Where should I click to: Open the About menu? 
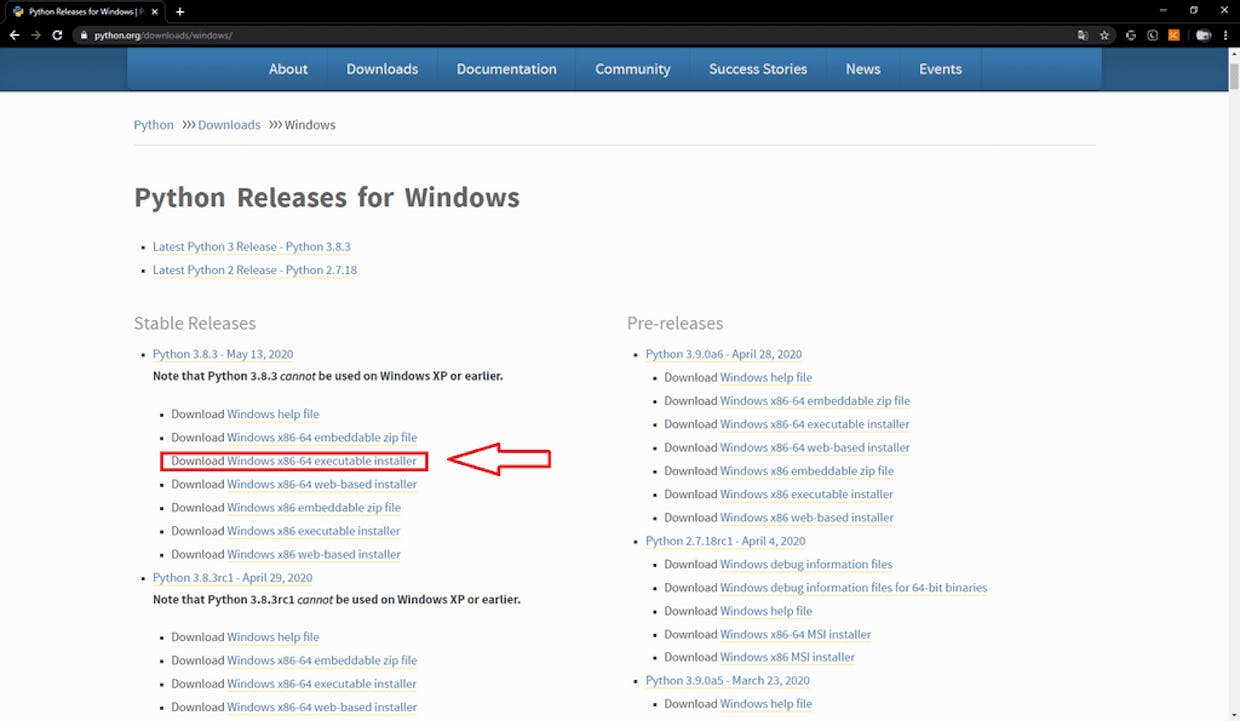288,69
